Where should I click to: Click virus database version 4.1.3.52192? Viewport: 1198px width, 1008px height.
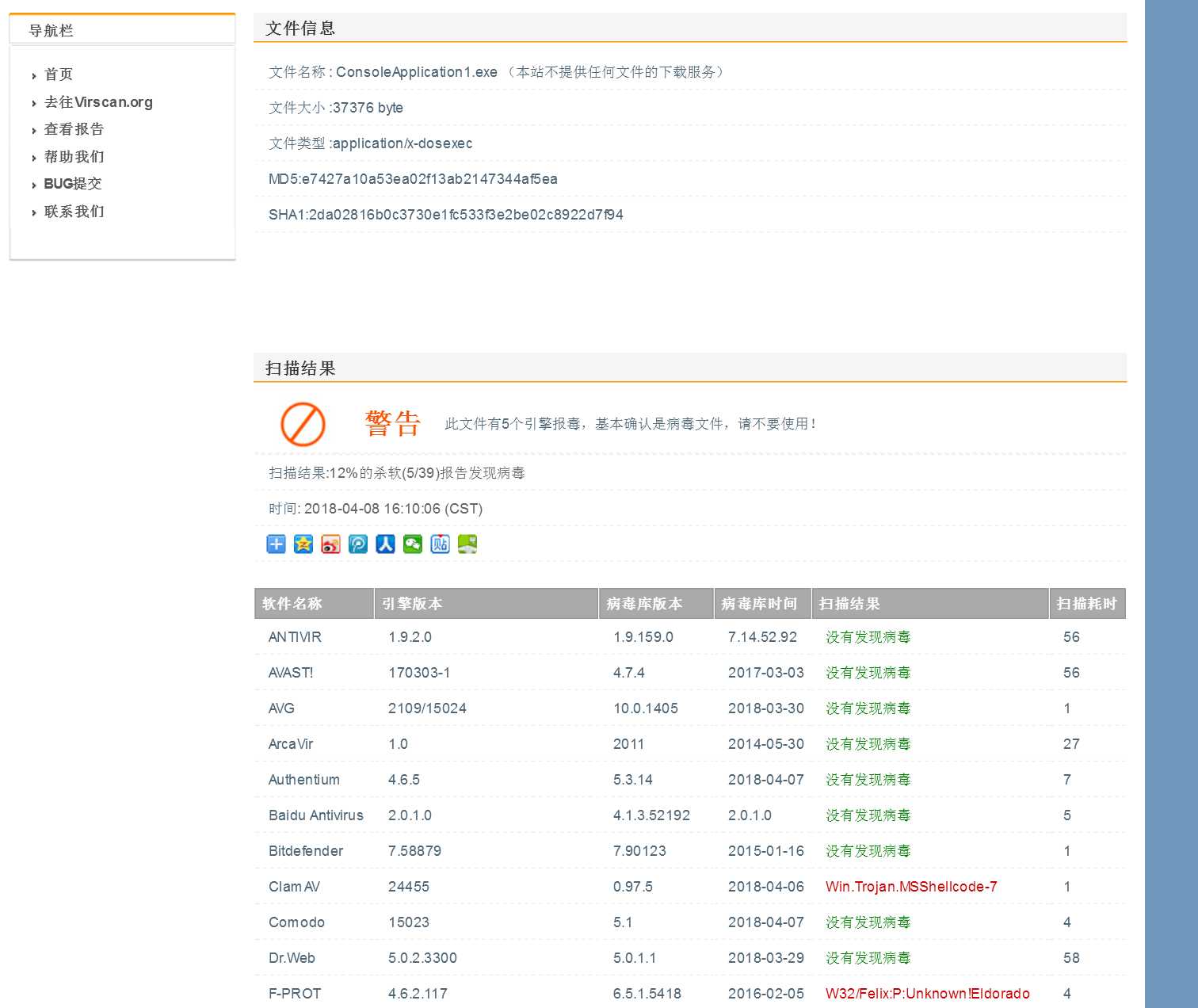[x=651, y=815]
